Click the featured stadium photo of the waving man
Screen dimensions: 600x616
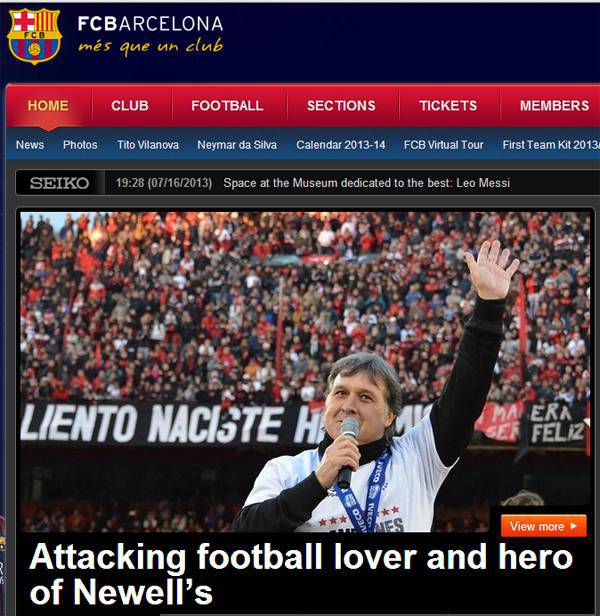pyautogui.click(x=305, y=372)
